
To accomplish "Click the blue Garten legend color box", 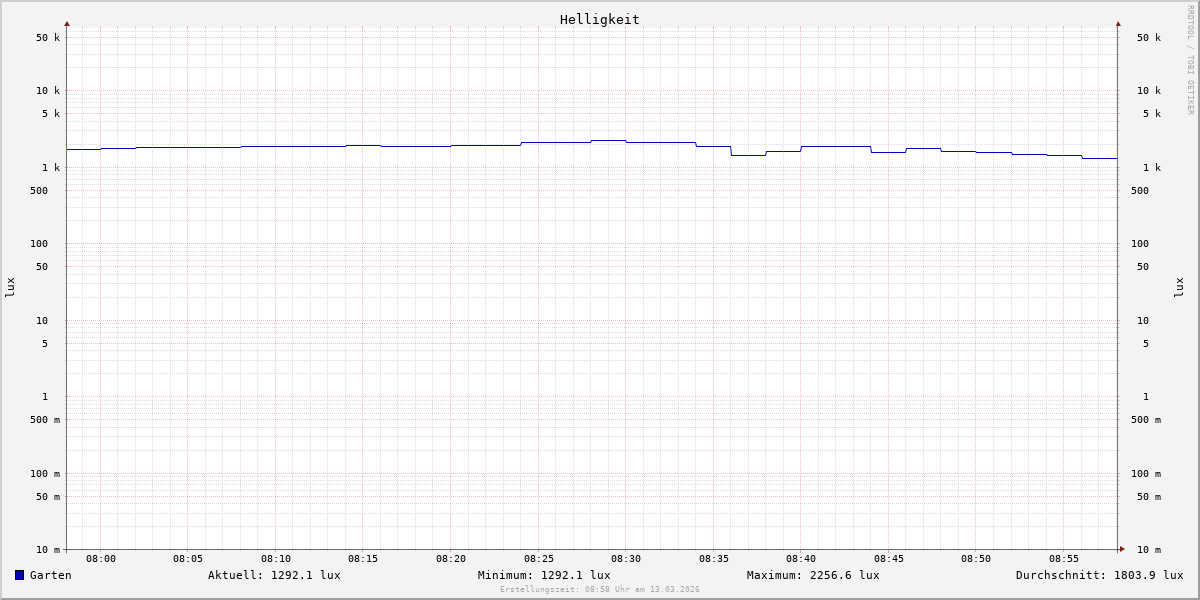I will coord(19,575).
